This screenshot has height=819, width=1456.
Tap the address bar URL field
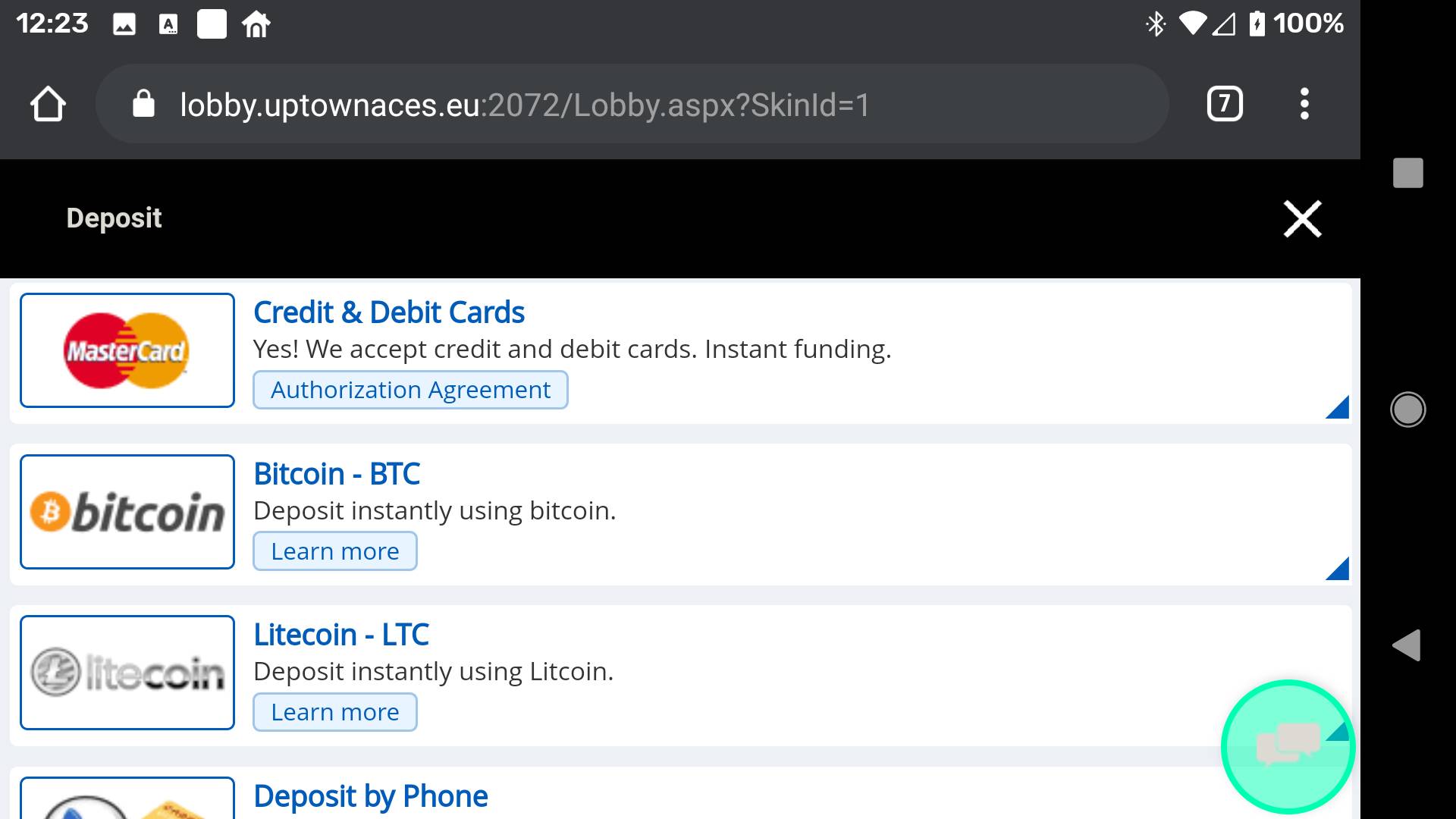coord(632,104)
